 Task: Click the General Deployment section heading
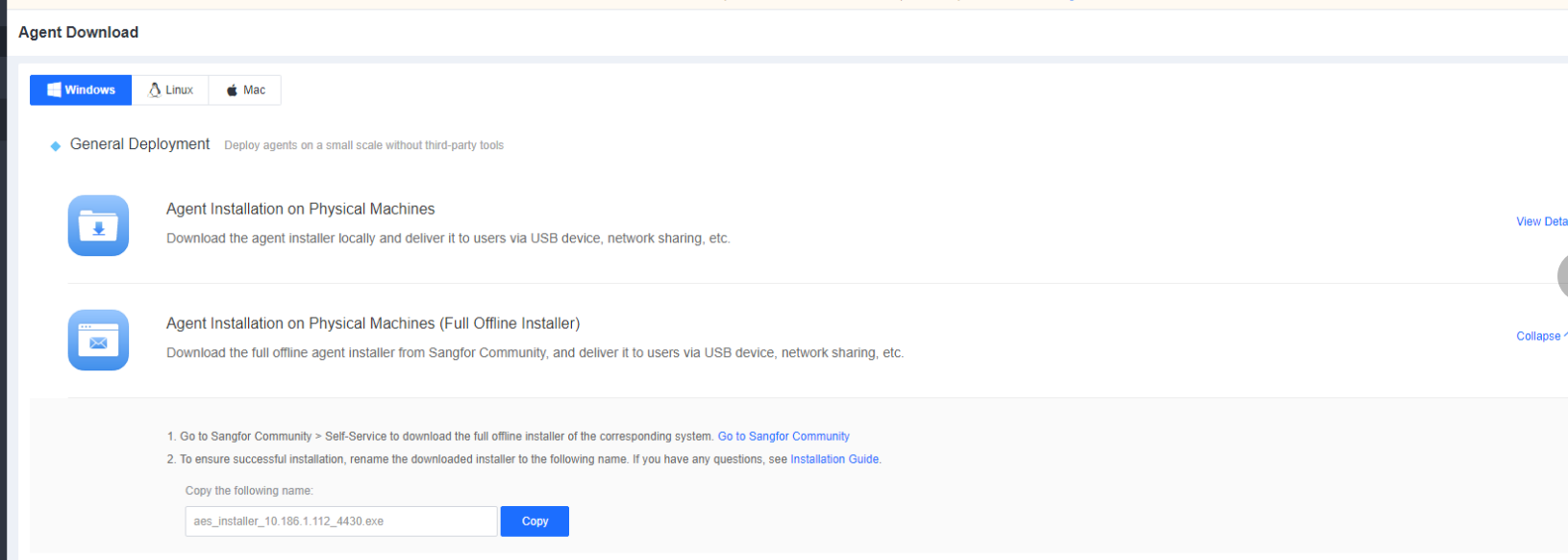point(139,144)
